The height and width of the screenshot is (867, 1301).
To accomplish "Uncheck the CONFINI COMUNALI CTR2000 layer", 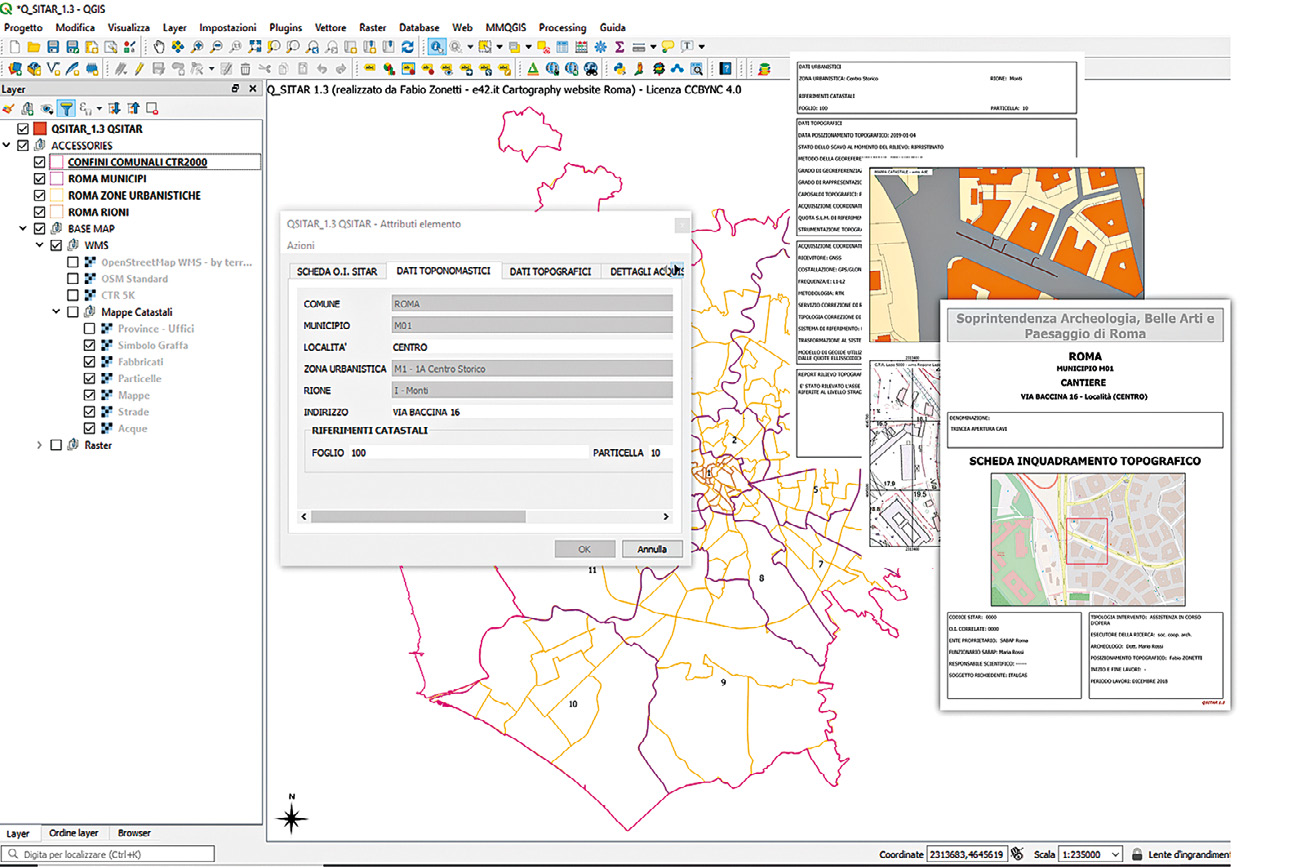I will (40, 162).
